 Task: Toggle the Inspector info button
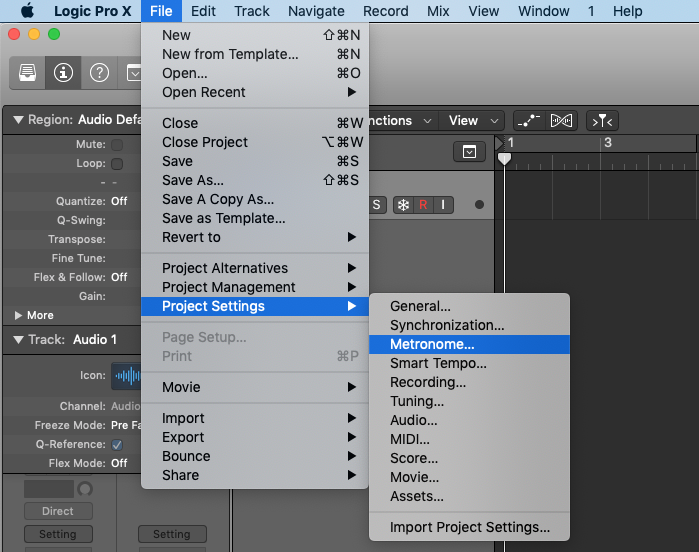click(x=63, y=72)
